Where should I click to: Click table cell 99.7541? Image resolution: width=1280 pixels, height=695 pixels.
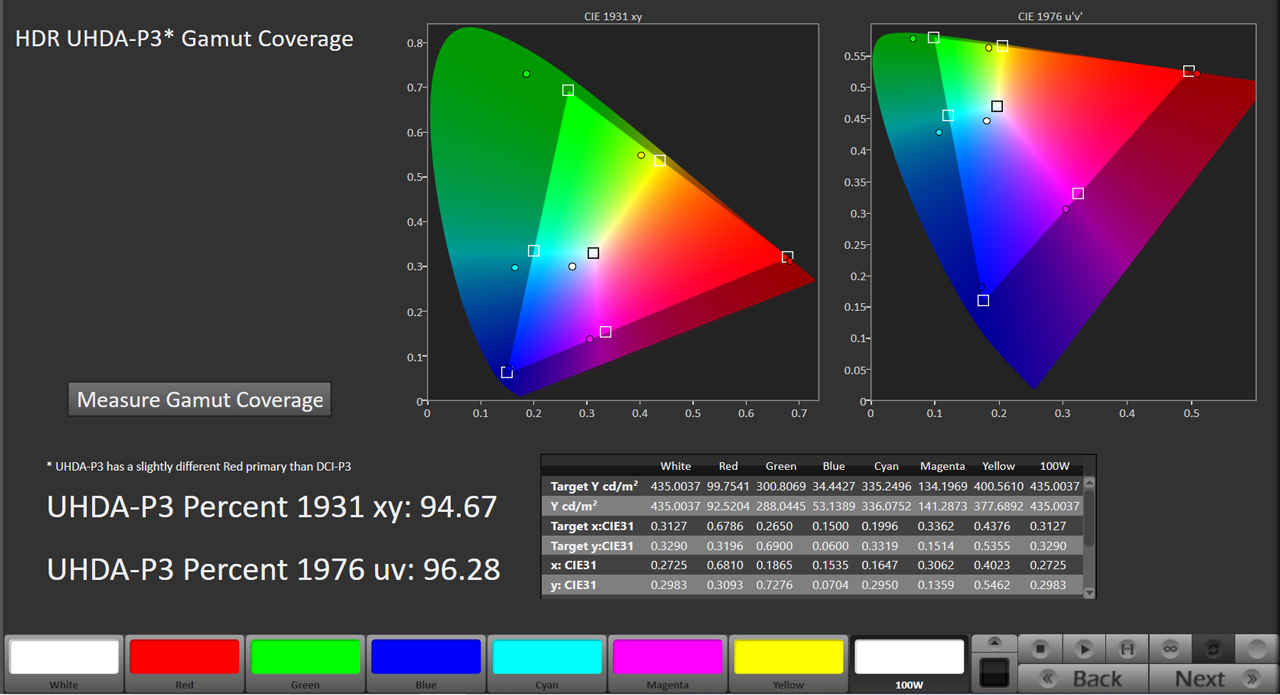coord(730,486)
